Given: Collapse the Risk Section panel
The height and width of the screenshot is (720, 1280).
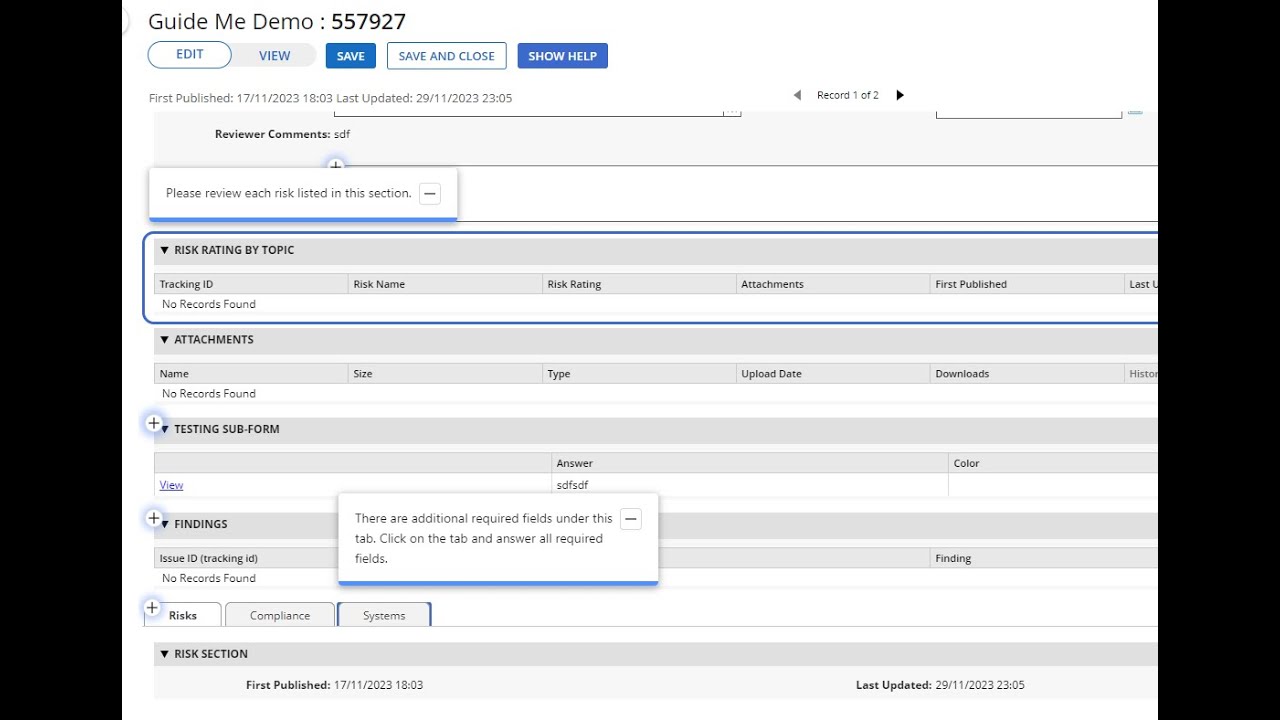Looking at the screenshot, I should [165, 654].
